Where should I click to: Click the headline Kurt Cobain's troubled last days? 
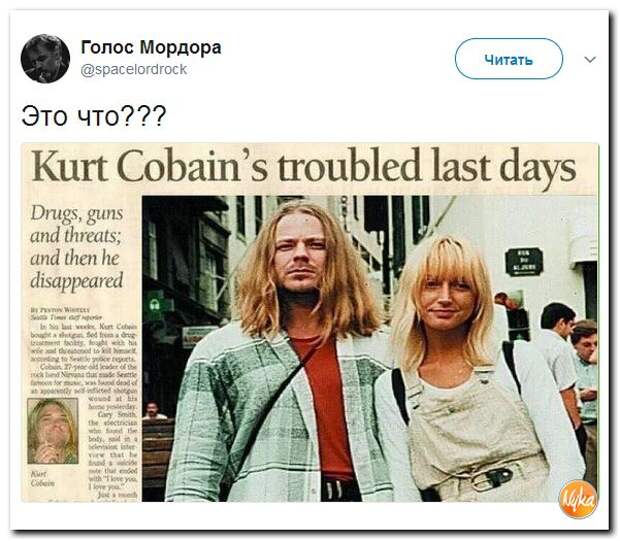pos(303,165)
